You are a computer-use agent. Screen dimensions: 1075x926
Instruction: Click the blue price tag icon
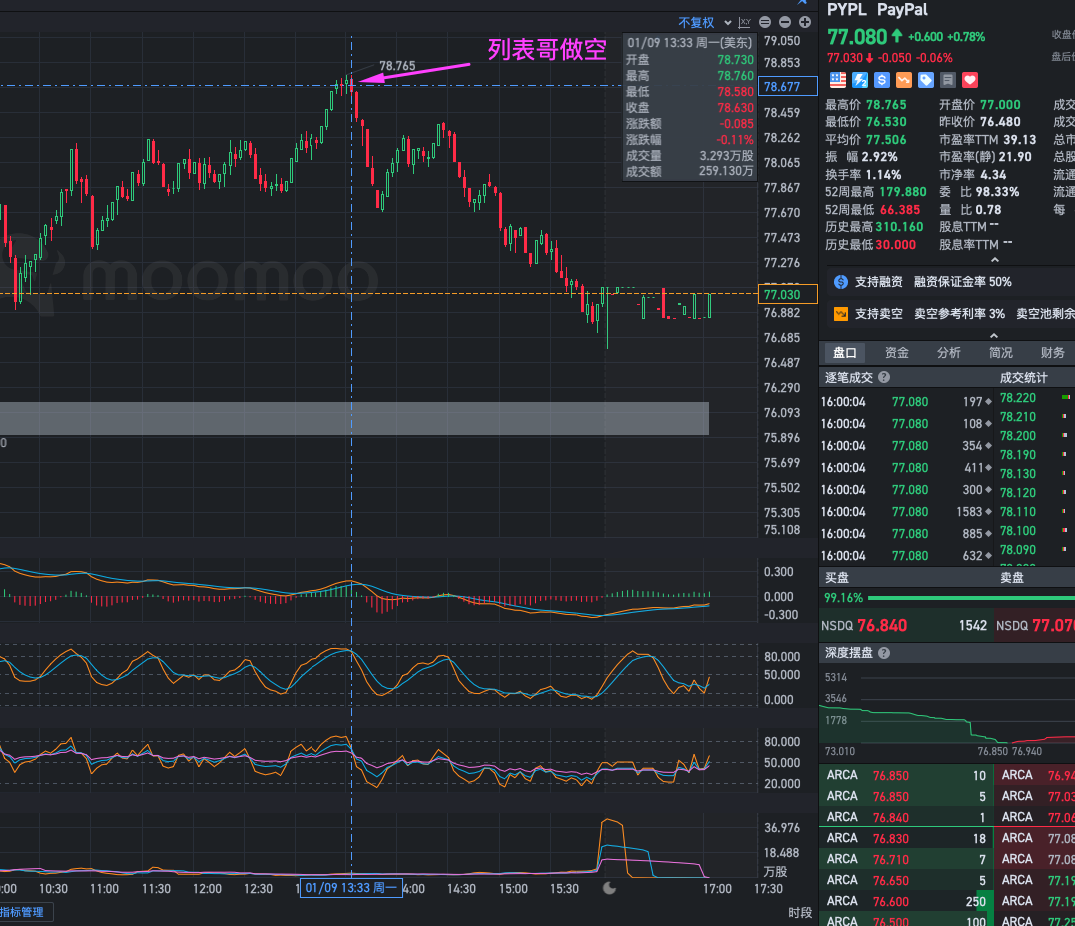[x=926, y=80]
